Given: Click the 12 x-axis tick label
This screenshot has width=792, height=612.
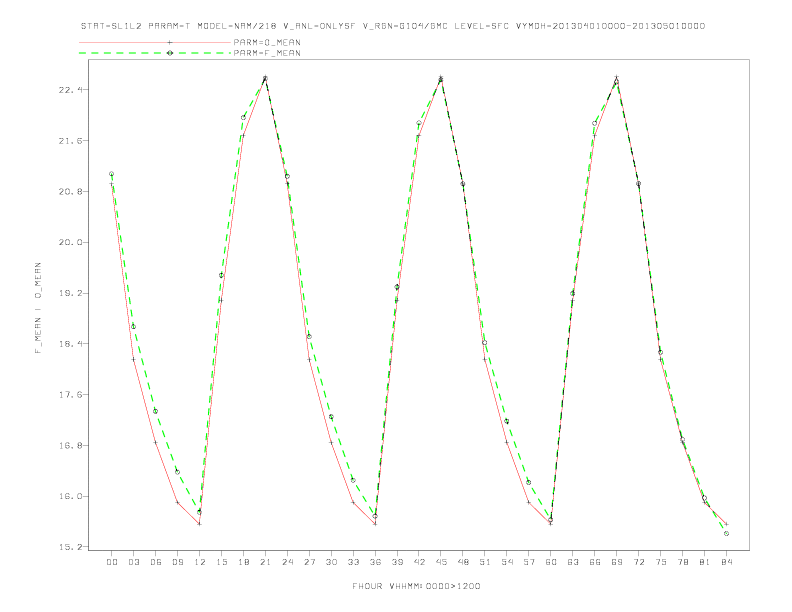Looking at the screenshot, I should tap(200, 562).
